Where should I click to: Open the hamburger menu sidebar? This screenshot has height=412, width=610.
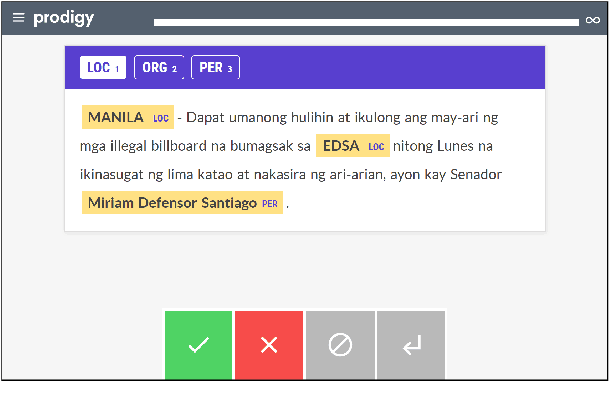[x=18, y=19]
